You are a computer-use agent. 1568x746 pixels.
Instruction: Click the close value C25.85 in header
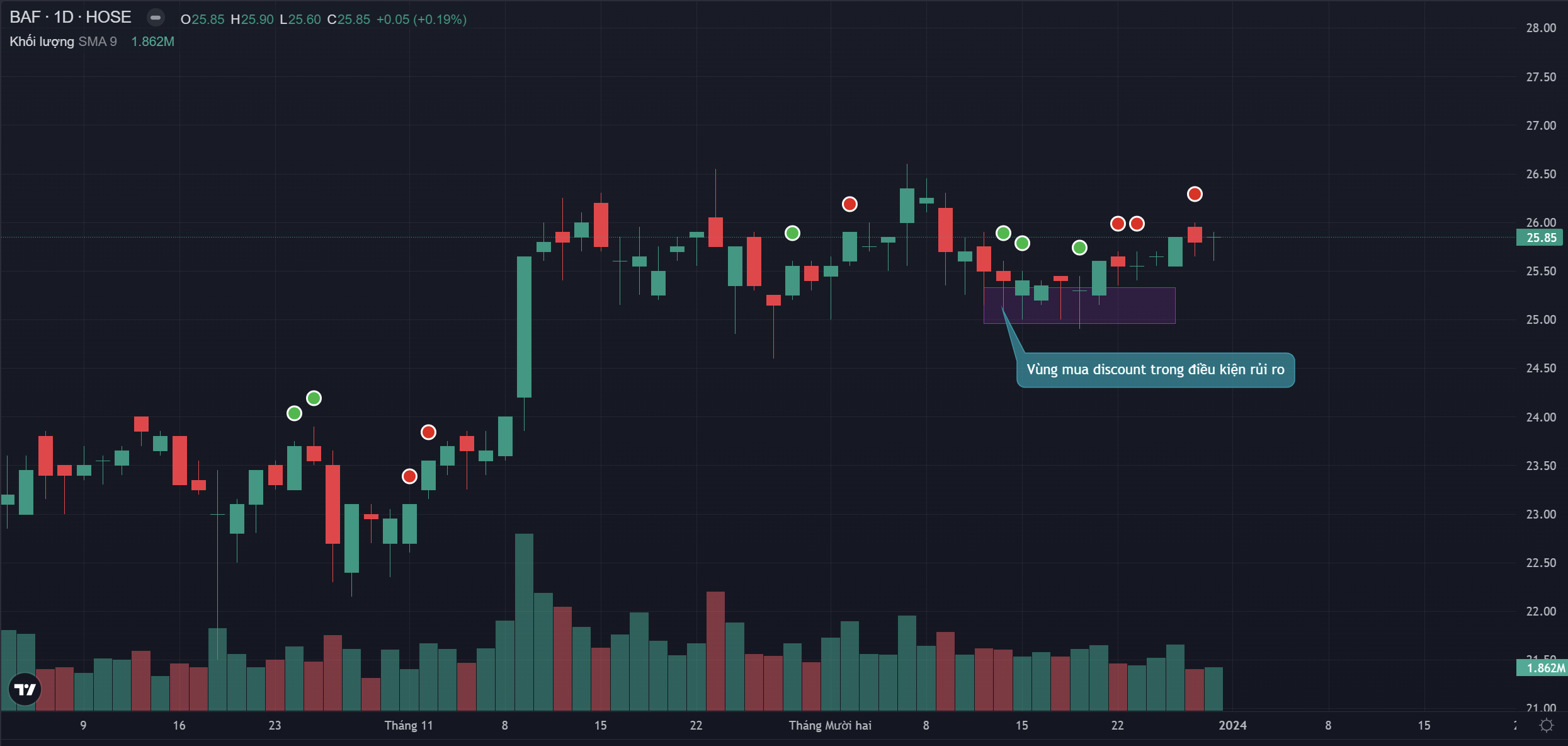[349, 20]
